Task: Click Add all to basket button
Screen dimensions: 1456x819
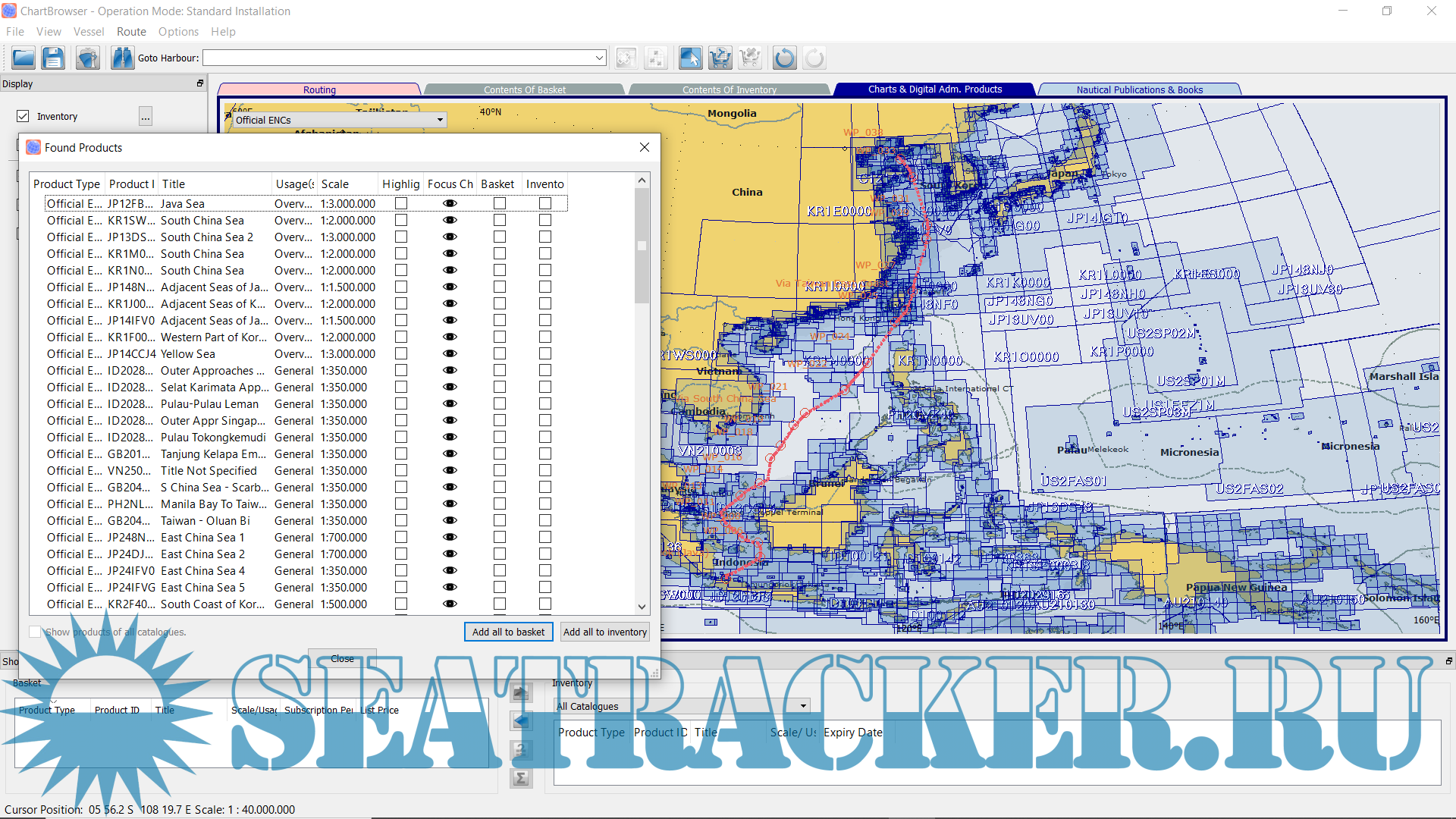Action: click(508, 632)
